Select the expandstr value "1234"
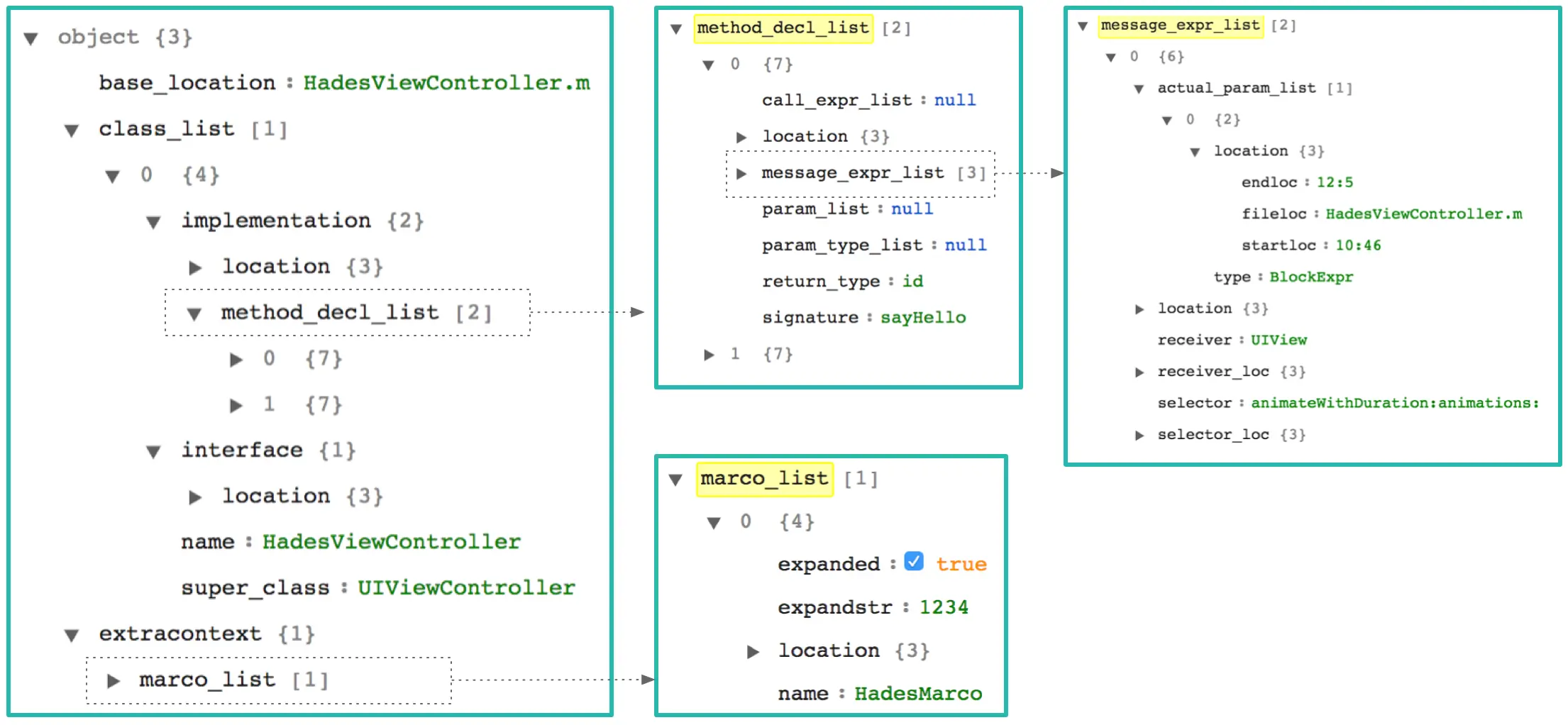Viewport: 1568px width, 725px height. pyautogui.click(x=944, y=607)
